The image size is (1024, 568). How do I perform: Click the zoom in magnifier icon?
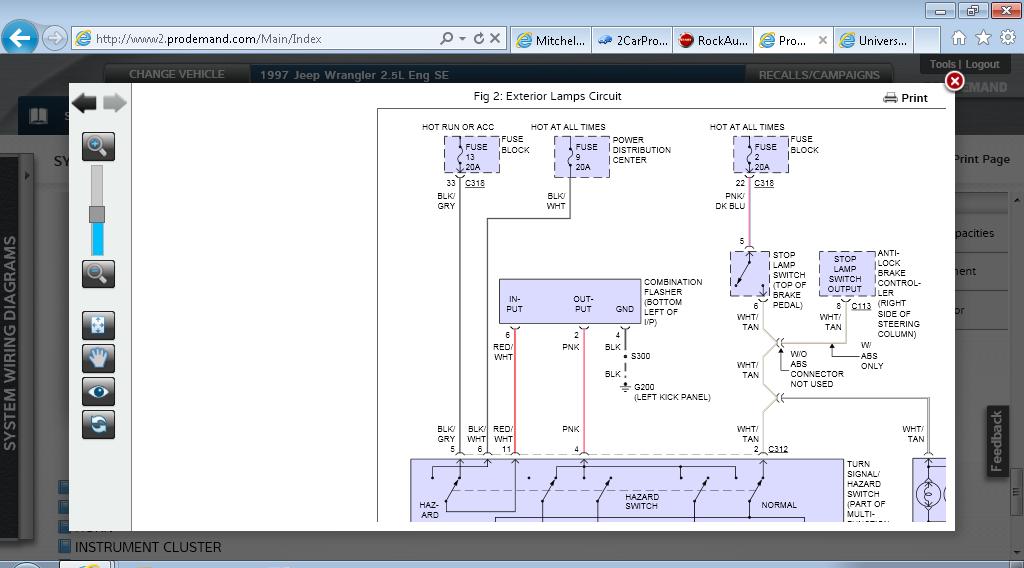(98, 146)
